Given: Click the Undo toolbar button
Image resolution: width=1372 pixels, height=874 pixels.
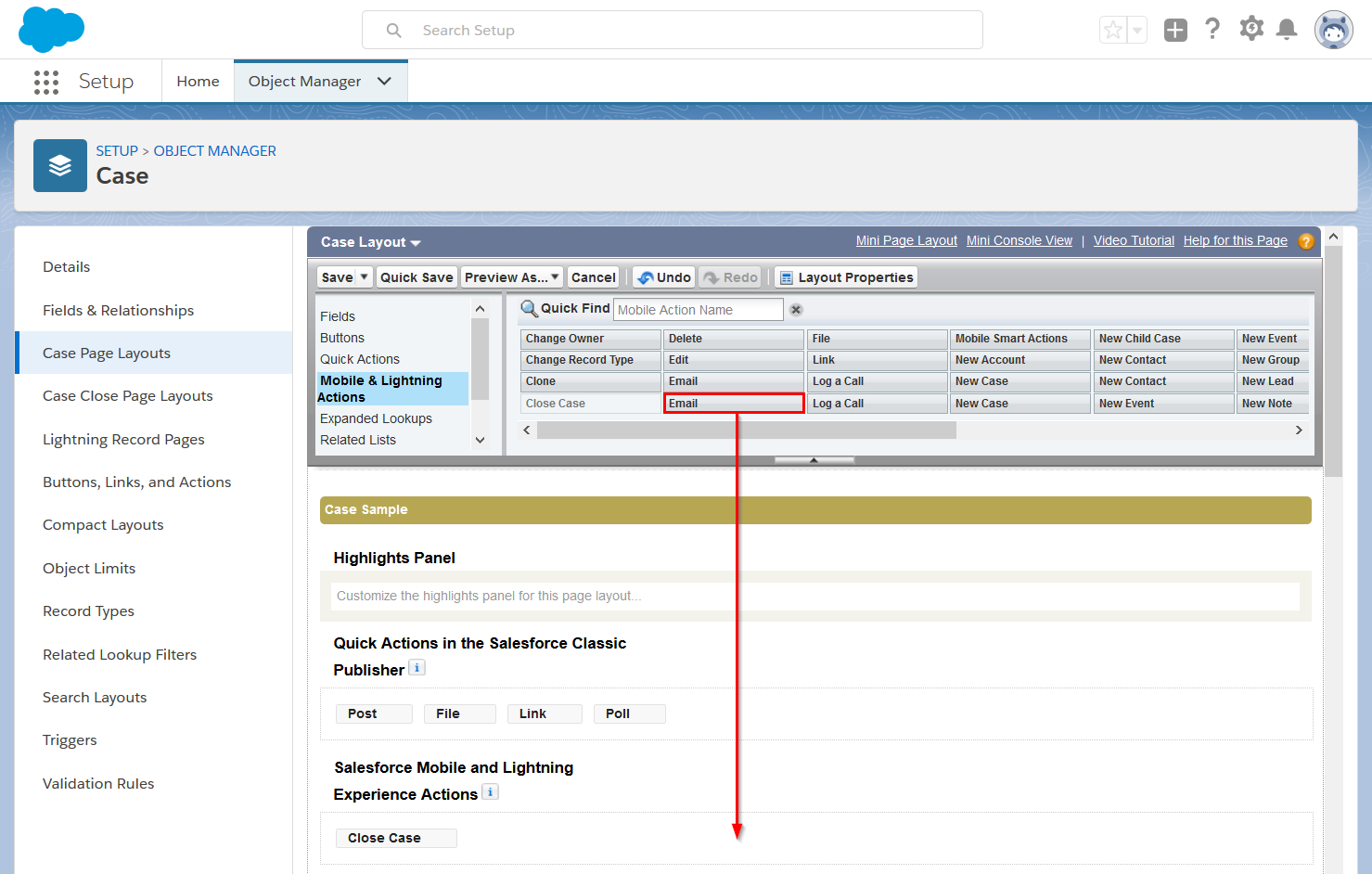Looking at the screenshot, I should (x=664, y=277).
